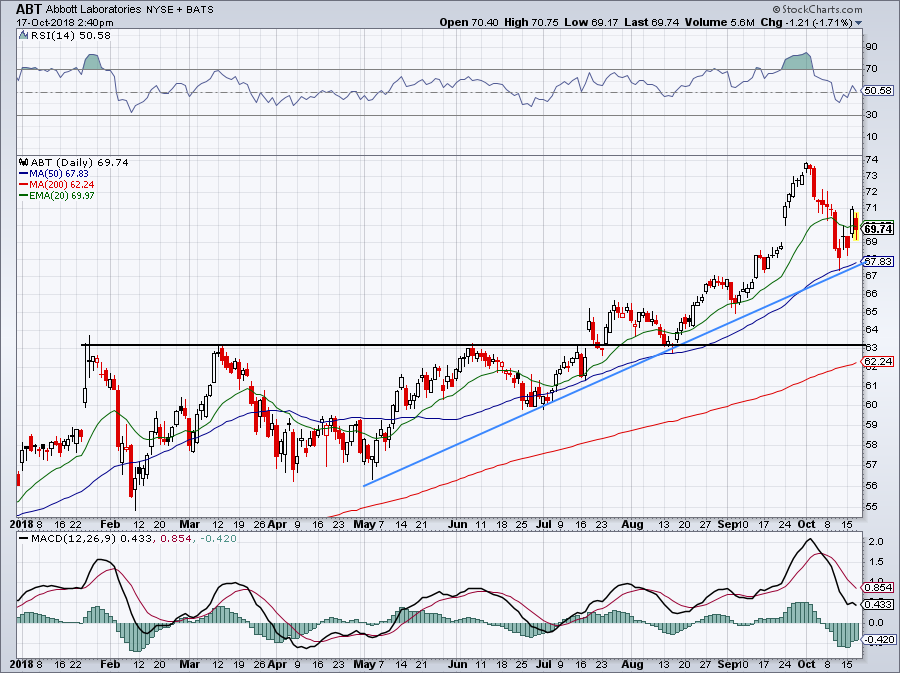Viewport: 900px width, 673px height.
Task: Click the 0.433 MACD tag on right axis
Action: click(878, 605)
